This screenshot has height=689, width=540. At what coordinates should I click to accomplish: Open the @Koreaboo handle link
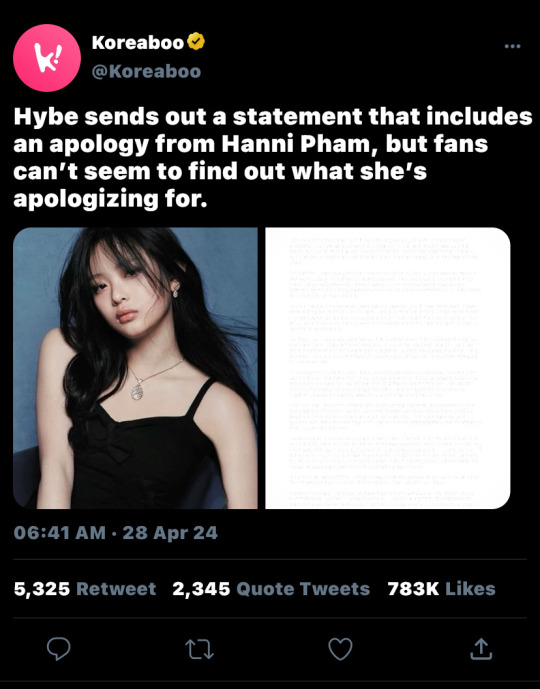click(146, 71)
